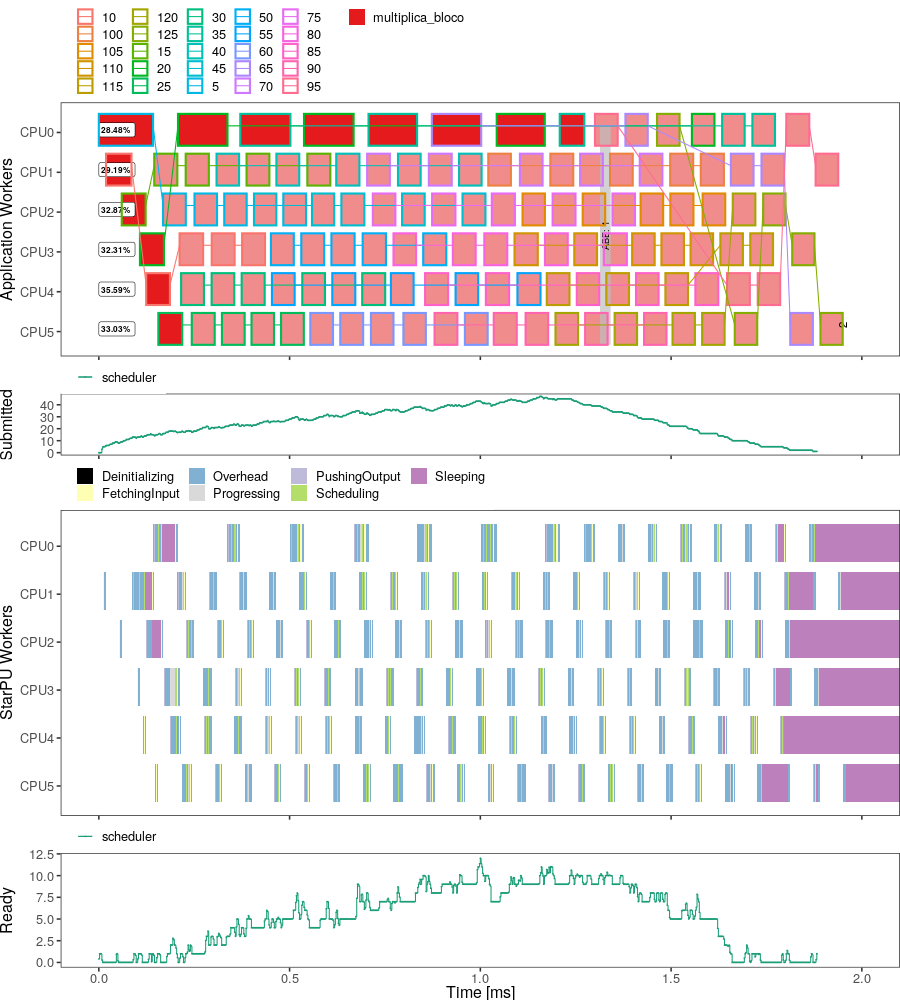Image resolution: width=900 pixels, height=1000 pixels.
Task: Click the Time [ms] axis title
Action: point(480,990)
